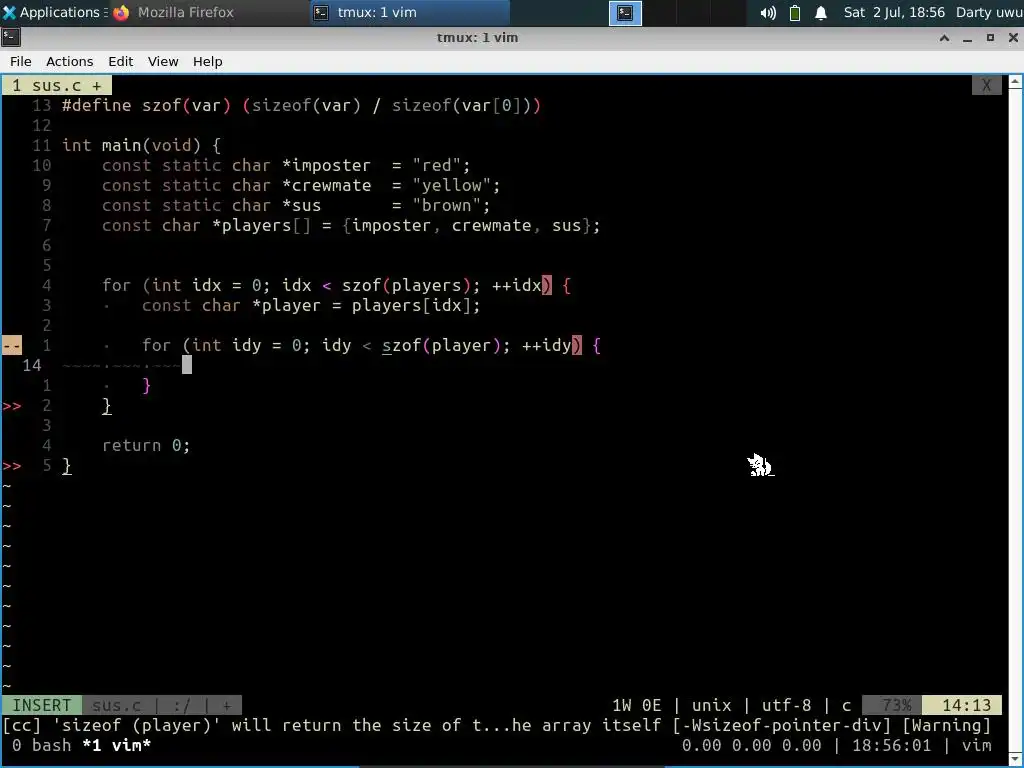Screen dimensions: 1024x768
Task: Click the clock showing Sat 2 Jul, 18:56
Action: click(x=894, y=12)
